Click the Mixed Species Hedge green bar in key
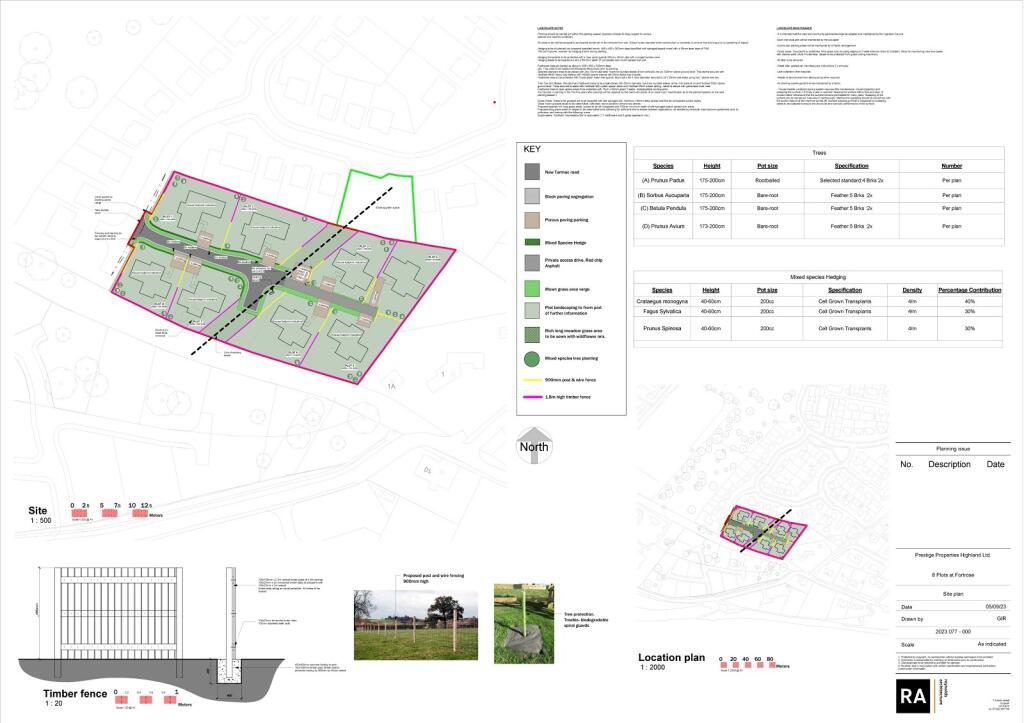This screenshot has height=723, width=1024. [533, 241]
